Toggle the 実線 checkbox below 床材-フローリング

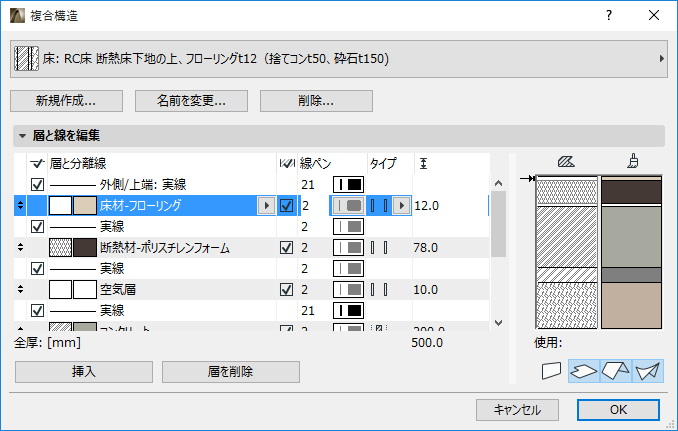(x=38, y=227)
